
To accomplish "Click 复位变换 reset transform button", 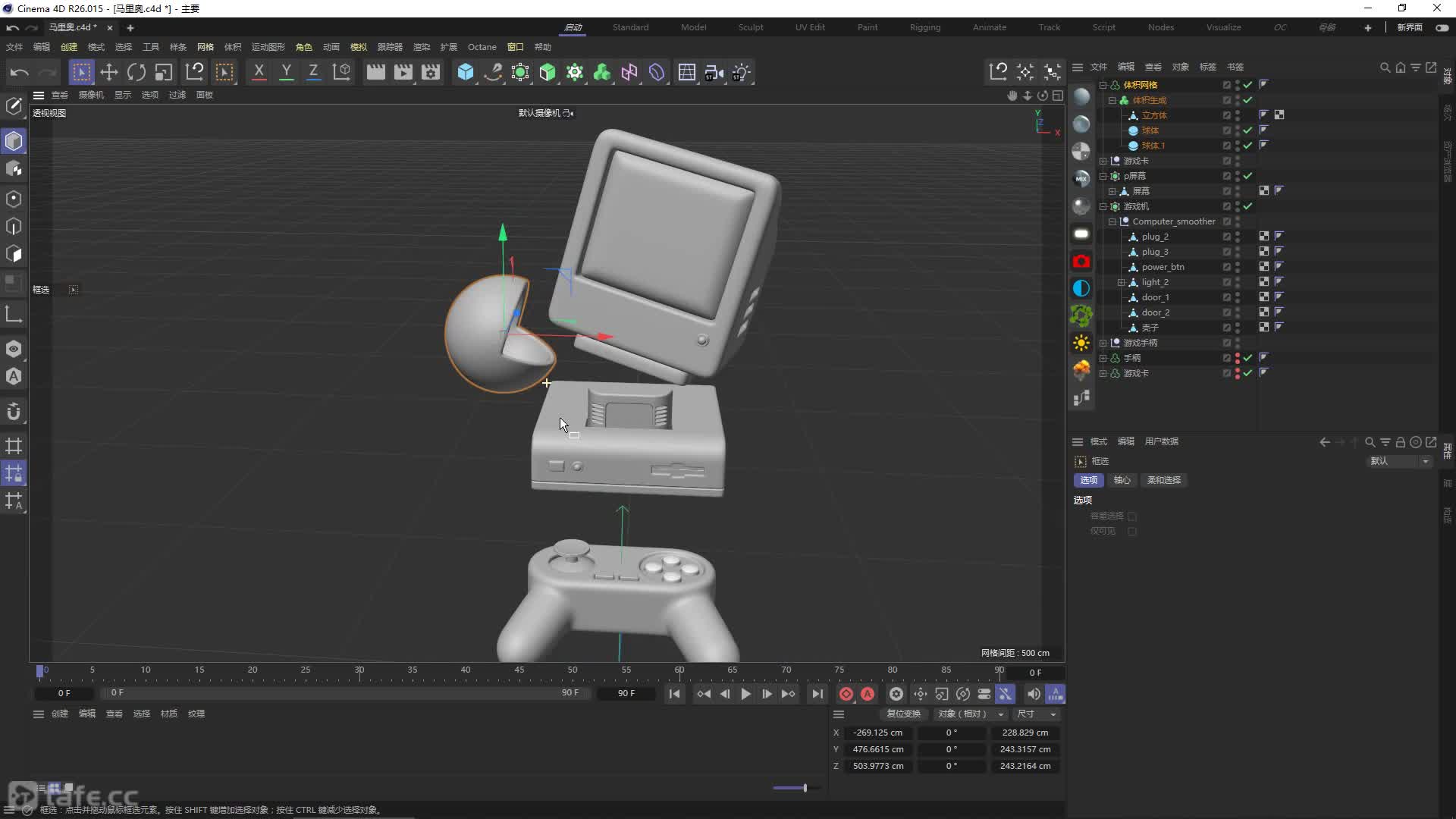I will (903, 714).
